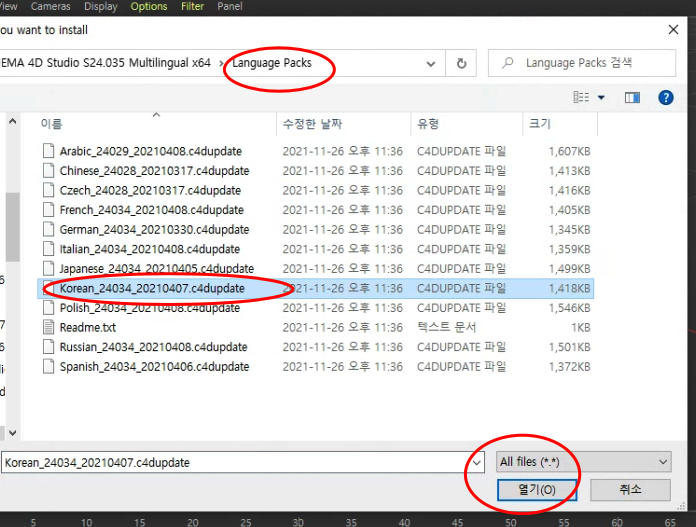Click the Spanish file's document icon
696x527 pixels.
tap(48, 366)
